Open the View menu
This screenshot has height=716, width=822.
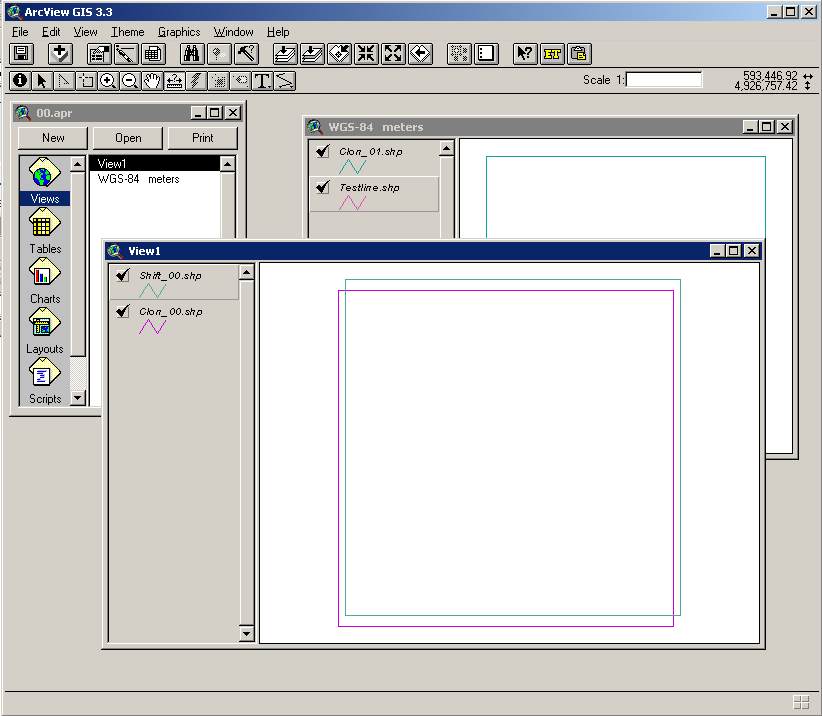tap(85, 32)
